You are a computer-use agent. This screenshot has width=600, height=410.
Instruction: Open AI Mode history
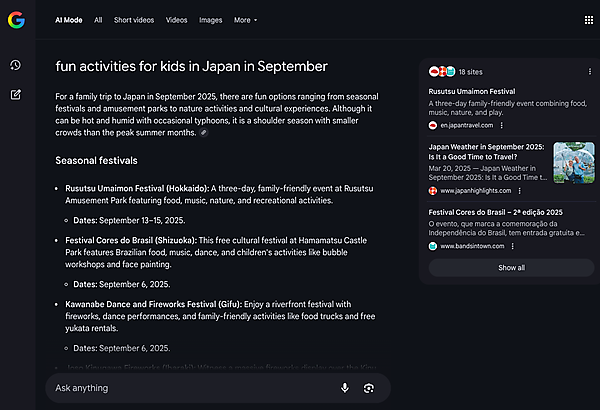coord(16,65)
